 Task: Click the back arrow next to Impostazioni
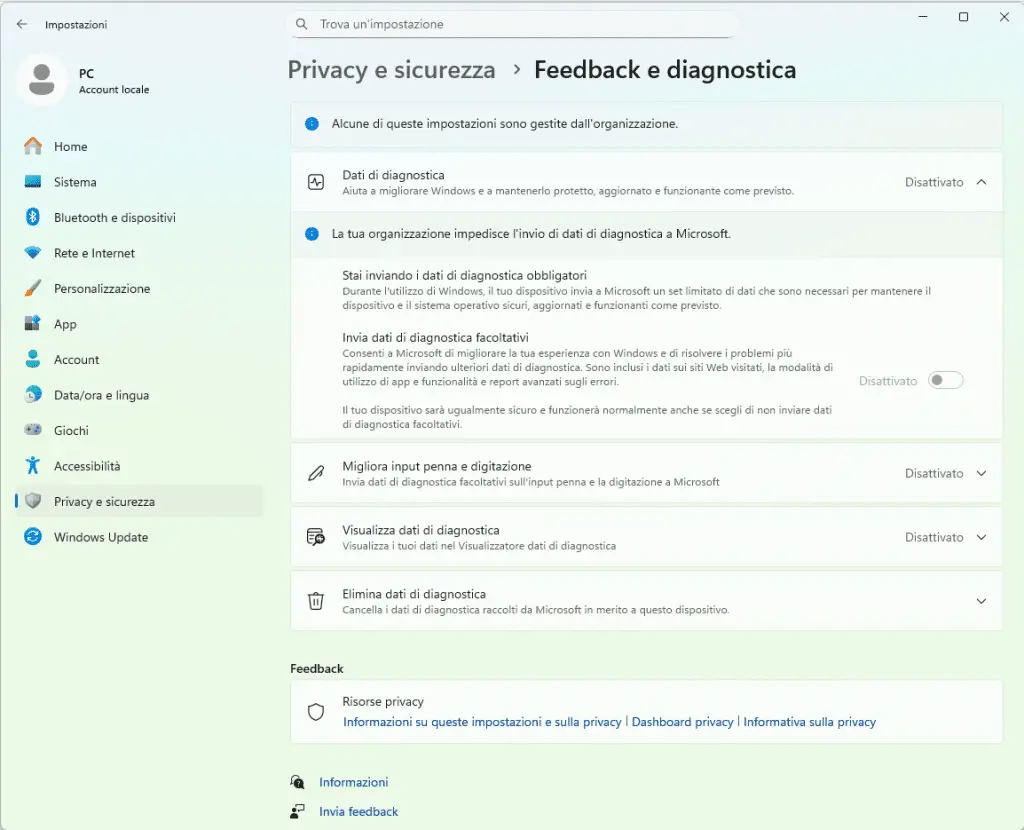(22, 24)
